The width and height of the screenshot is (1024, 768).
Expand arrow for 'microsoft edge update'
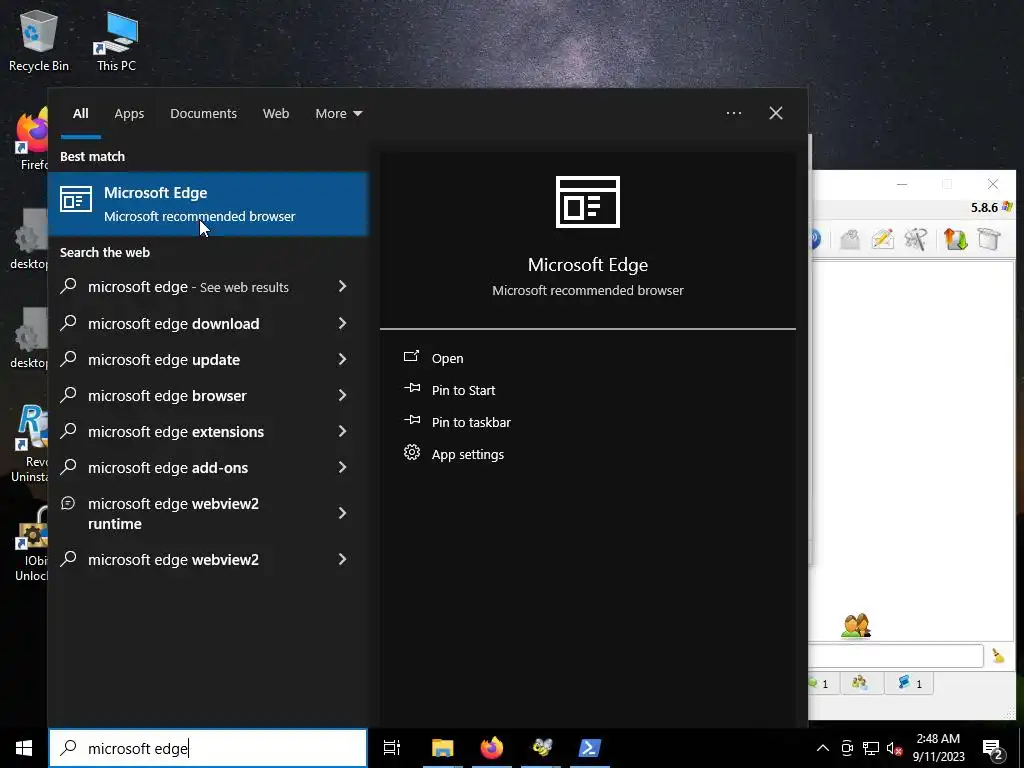point(342,359)
